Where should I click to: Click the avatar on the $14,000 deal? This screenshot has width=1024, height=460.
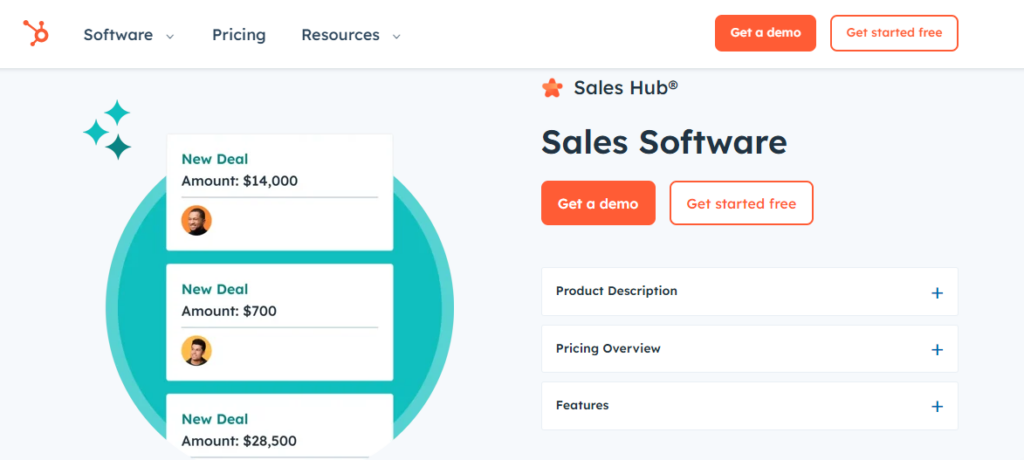coord(196,220)
